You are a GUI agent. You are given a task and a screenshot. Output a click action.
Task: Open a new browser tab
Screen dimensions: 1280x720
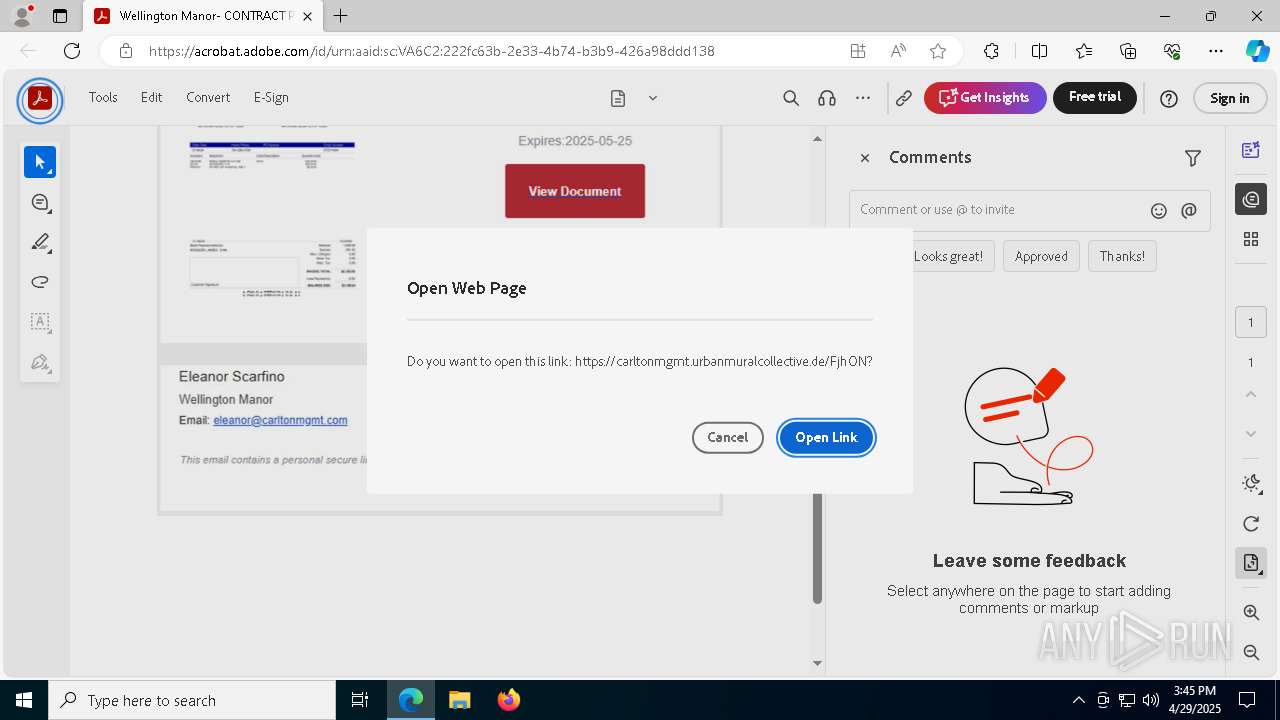click(x=341, y=16)
